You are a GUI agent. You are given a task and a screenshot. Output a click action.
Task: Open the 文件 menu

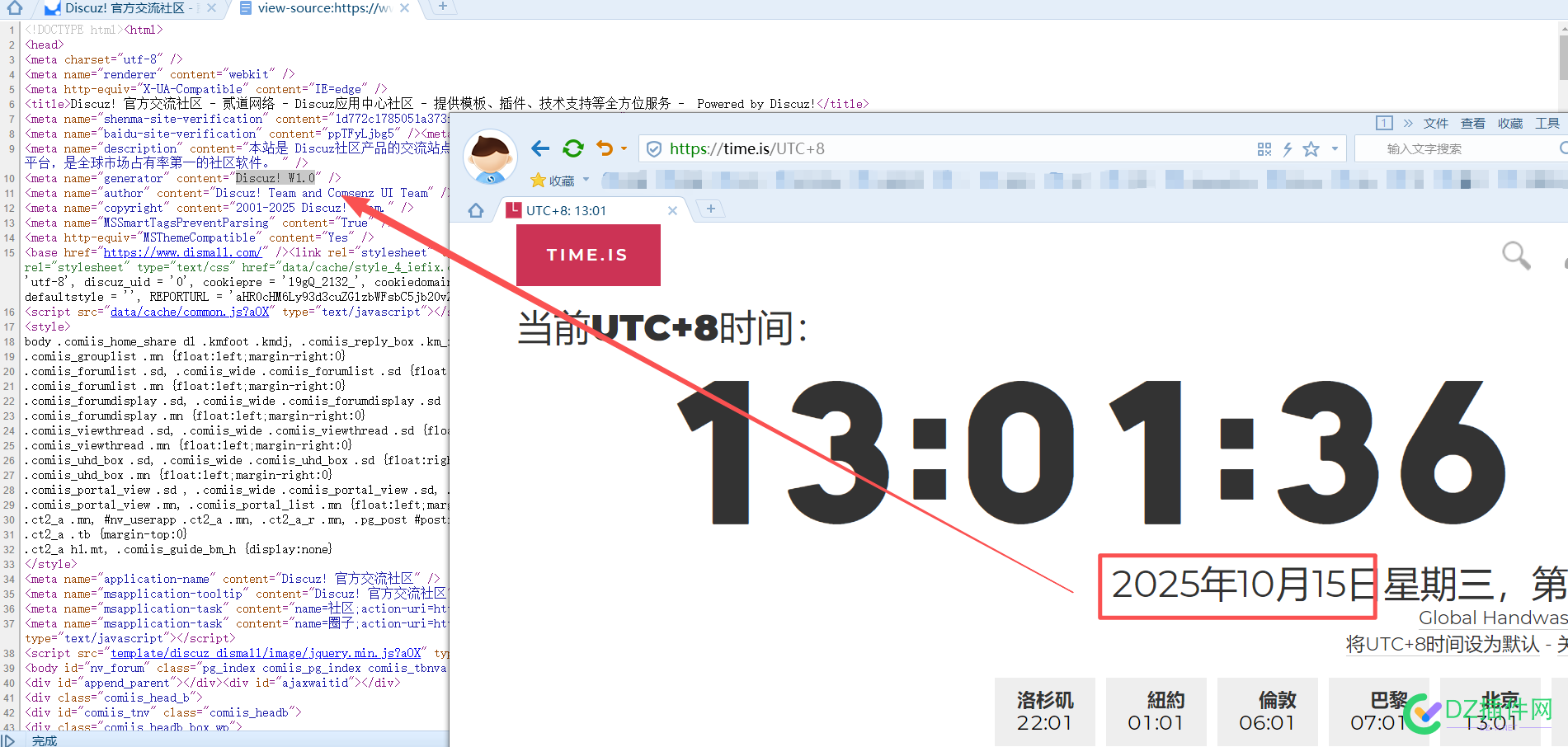1435,124
